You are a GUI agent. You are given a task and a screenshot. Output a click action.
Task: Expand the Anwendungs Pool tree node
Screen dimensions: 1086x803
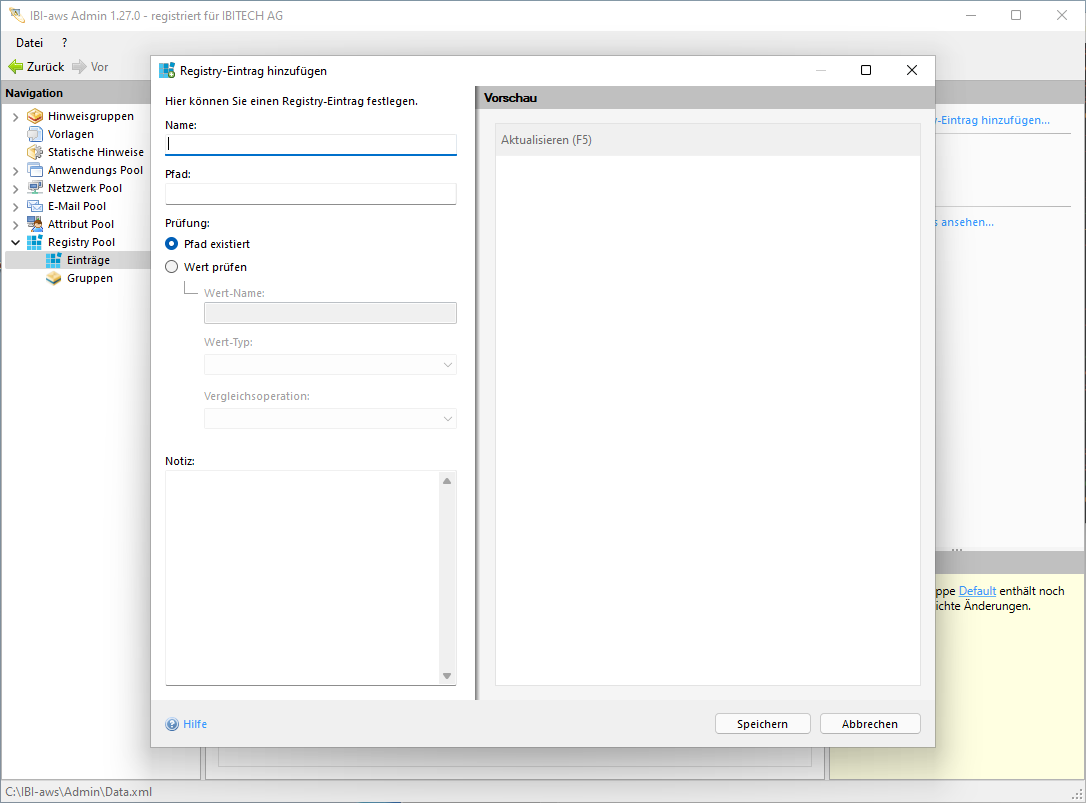coord(15,171)
